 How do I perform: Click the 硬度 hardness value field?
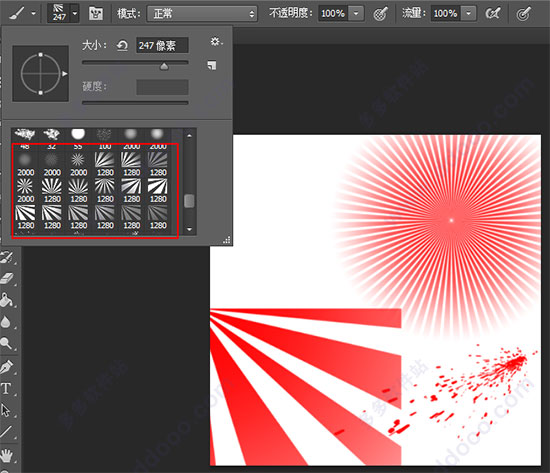click(x=162, y=87)
